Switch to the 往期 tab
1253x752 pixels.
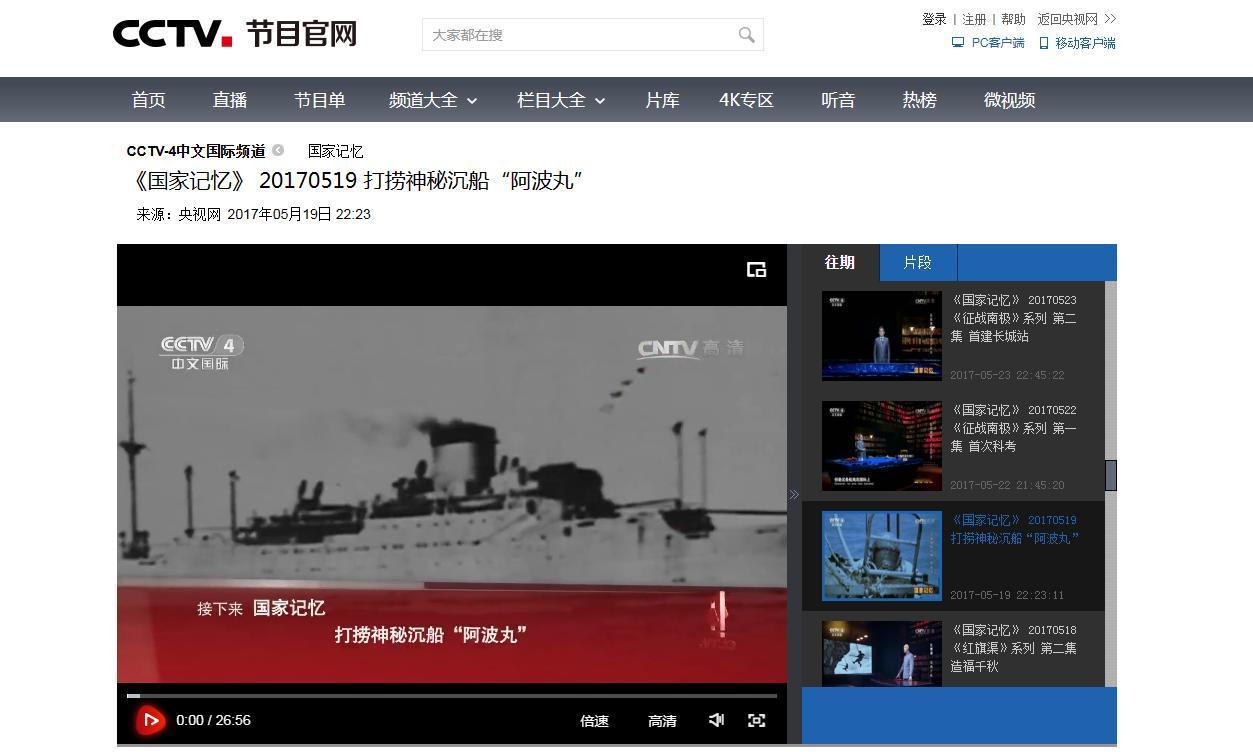(840, 262)
